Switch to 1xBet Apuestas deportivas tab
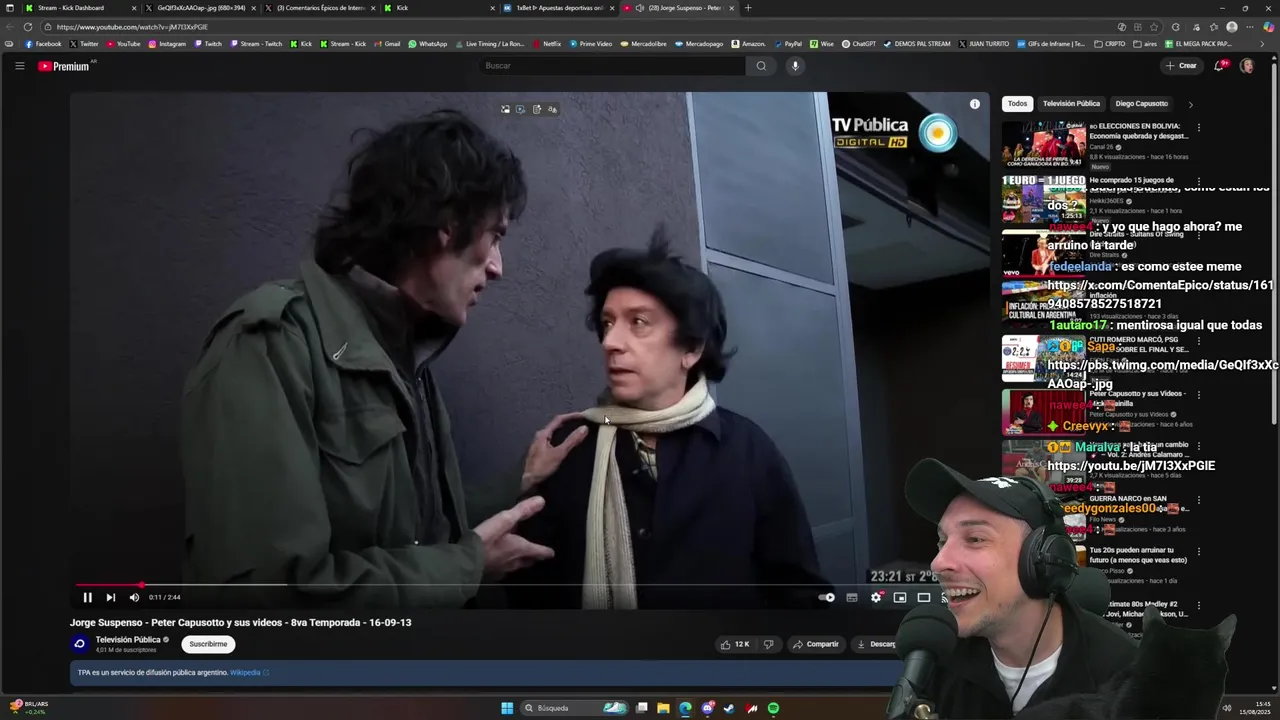1280x720 pixels. pyautogui.click(x=558, y=8)
